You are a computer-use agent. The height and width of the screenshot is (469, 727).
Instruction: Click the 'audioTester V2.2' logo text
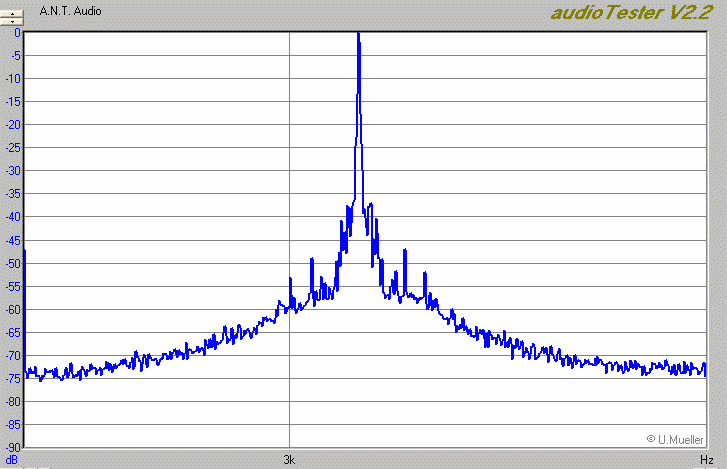[631, 13]
